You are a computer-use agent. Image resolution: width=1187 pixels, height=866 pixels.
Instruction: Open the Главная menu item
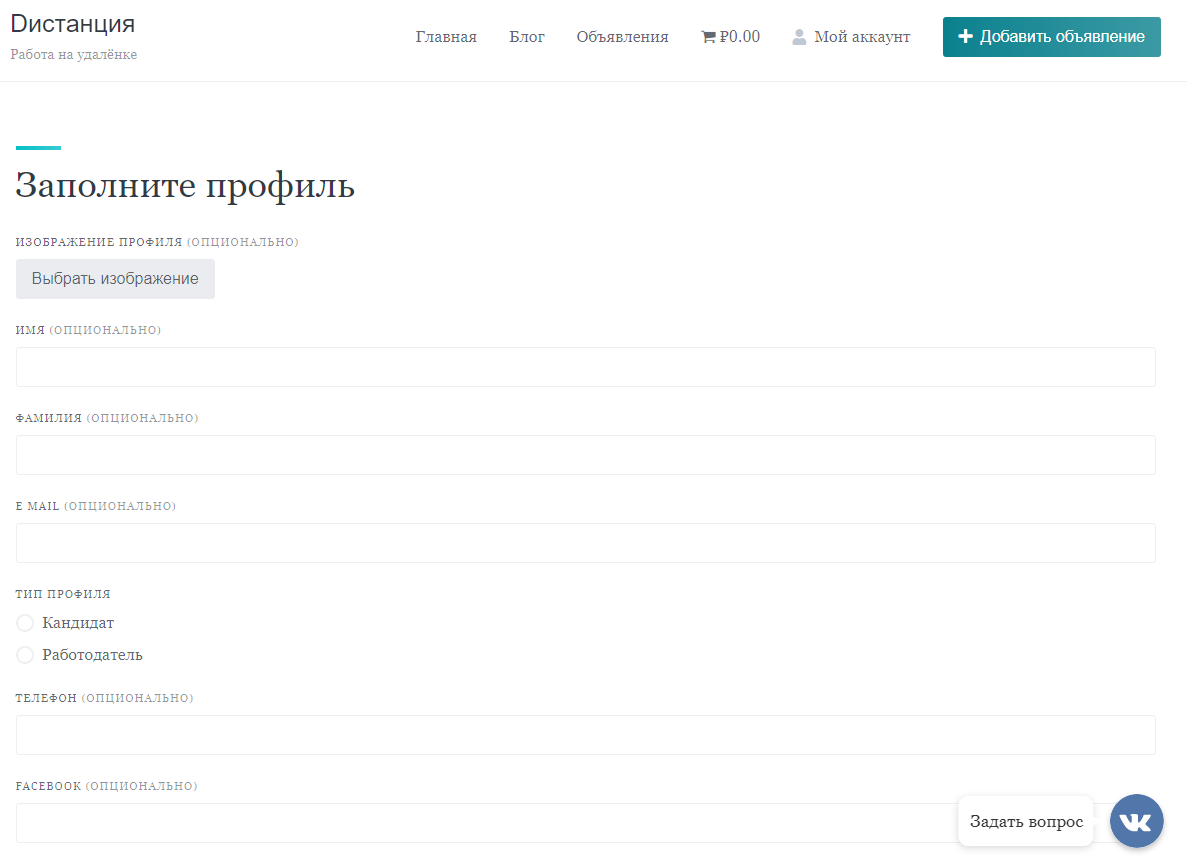tap(446, 36)
